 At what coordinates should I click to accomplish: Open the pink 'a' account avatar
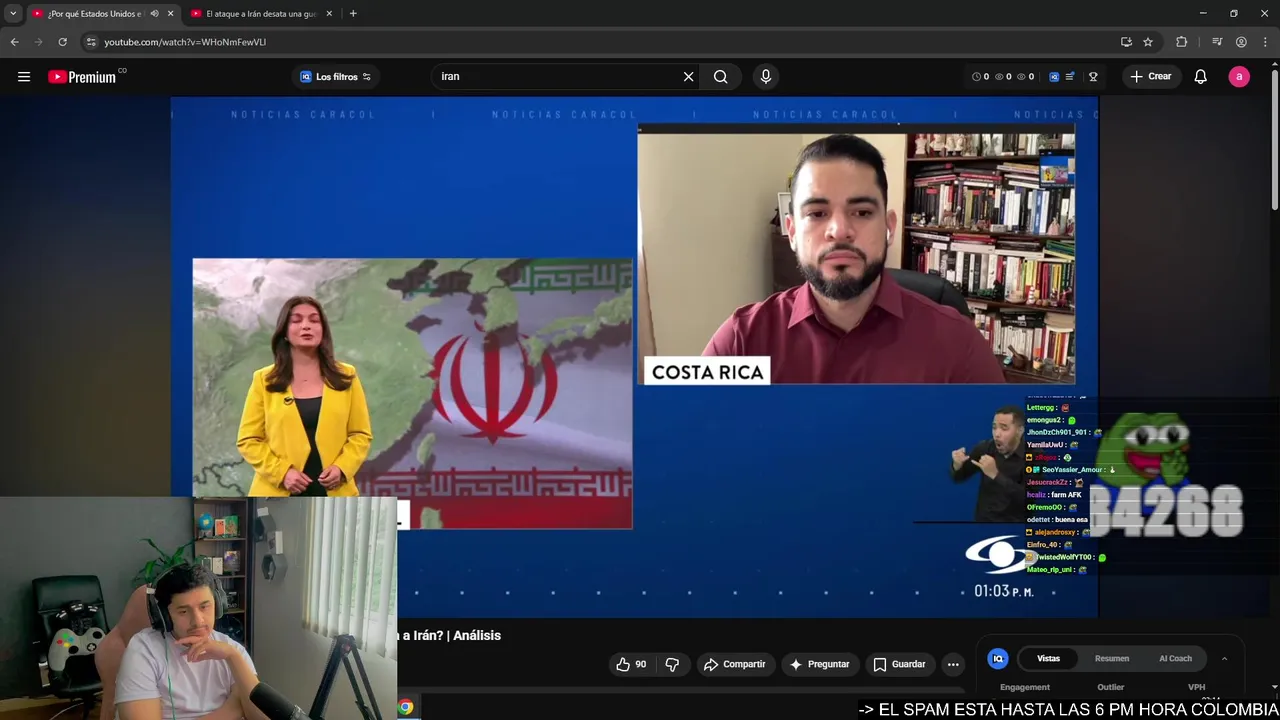point(1239,77)
